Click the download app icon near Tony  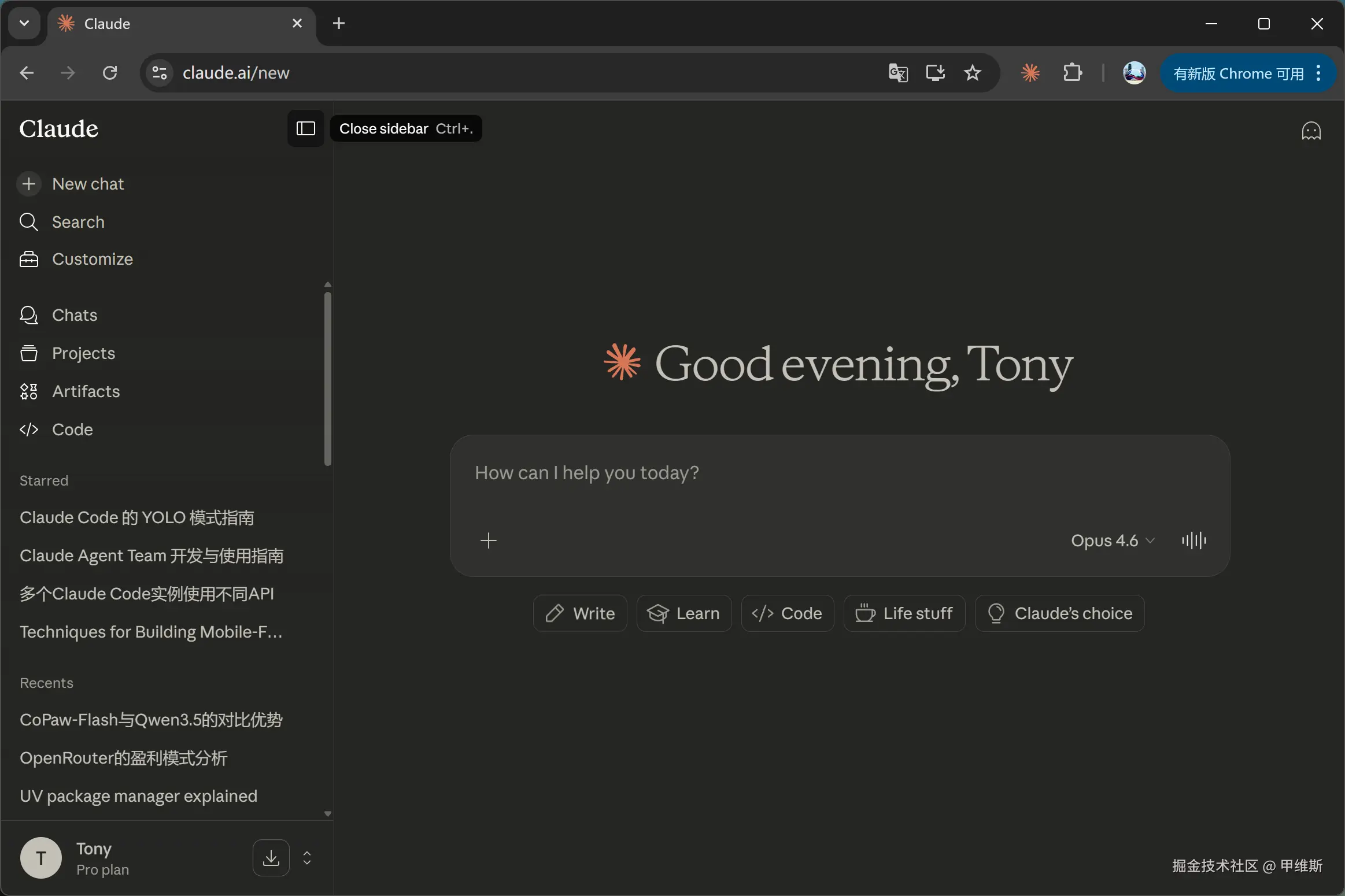(x=271, y=858)
